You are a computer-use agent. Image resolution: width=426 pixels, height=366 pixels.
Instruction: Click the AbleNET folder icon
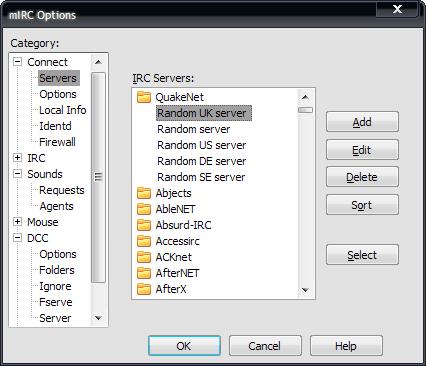[x=144, y=209]
